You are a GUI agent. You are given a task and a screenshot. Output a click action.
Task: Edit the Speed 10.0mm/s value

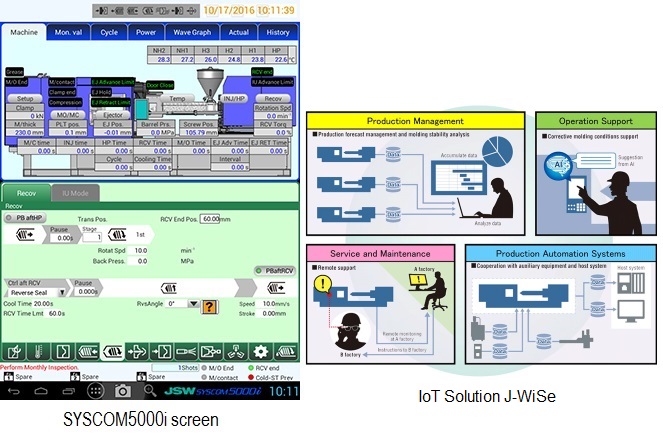pyautogui.click(x=276, y=304)
